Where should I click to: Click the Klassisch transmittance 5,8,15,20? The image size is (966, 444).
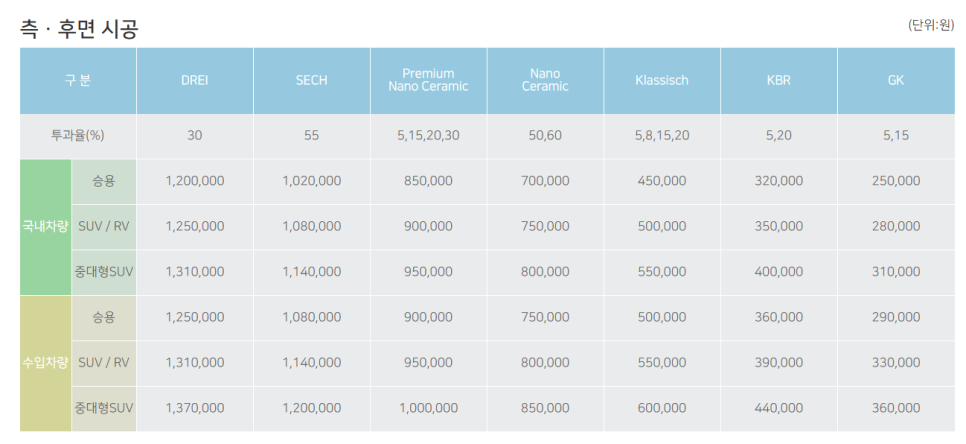(x=662, y=136)
